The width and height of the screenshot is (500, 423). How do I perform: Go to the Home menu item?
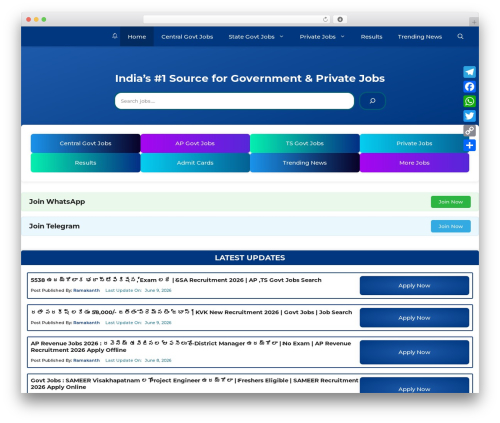(x=137, y=37)
